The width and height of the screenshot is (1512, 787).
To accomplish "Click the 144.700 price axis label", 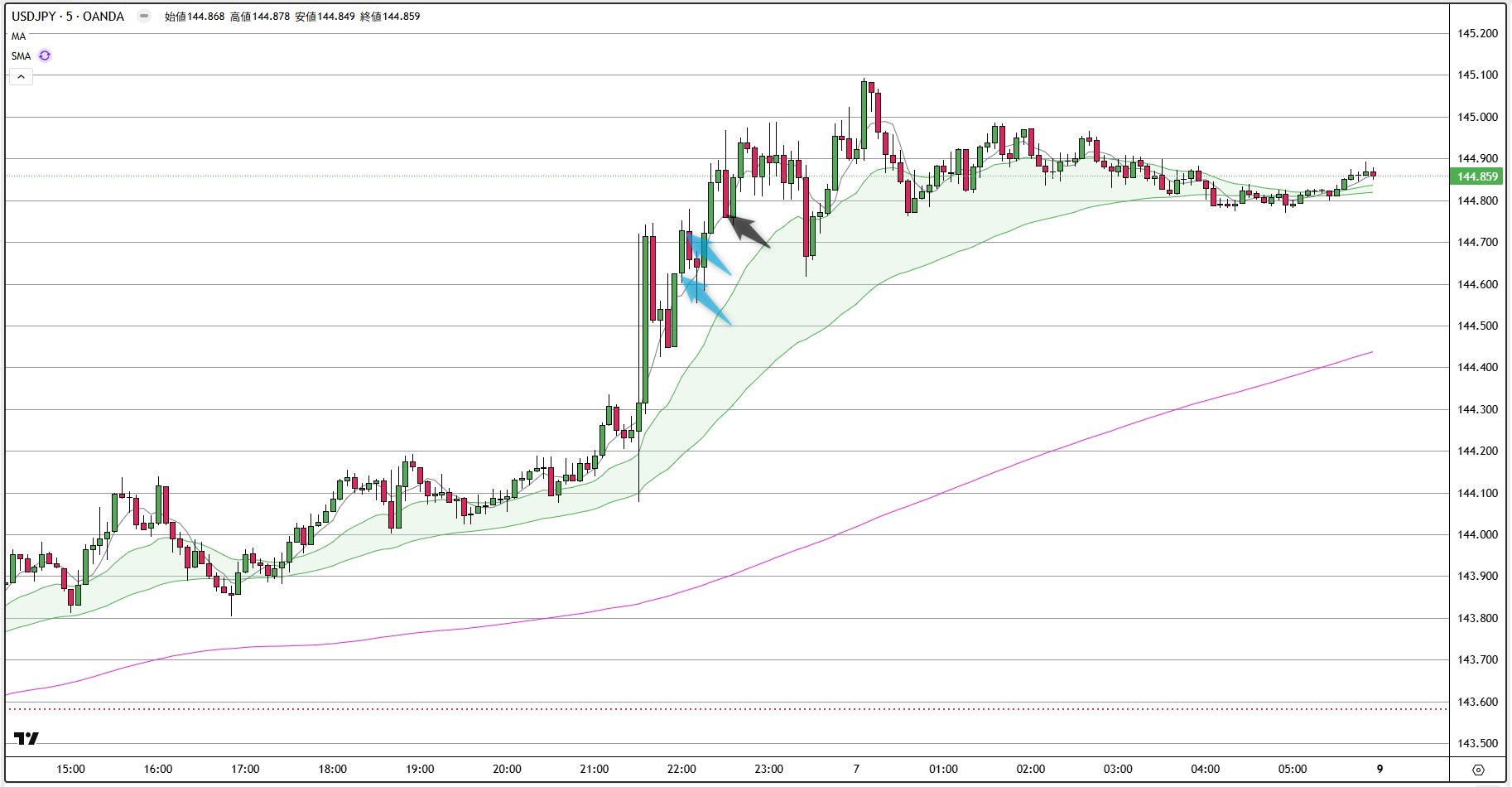I will 1477,242.
